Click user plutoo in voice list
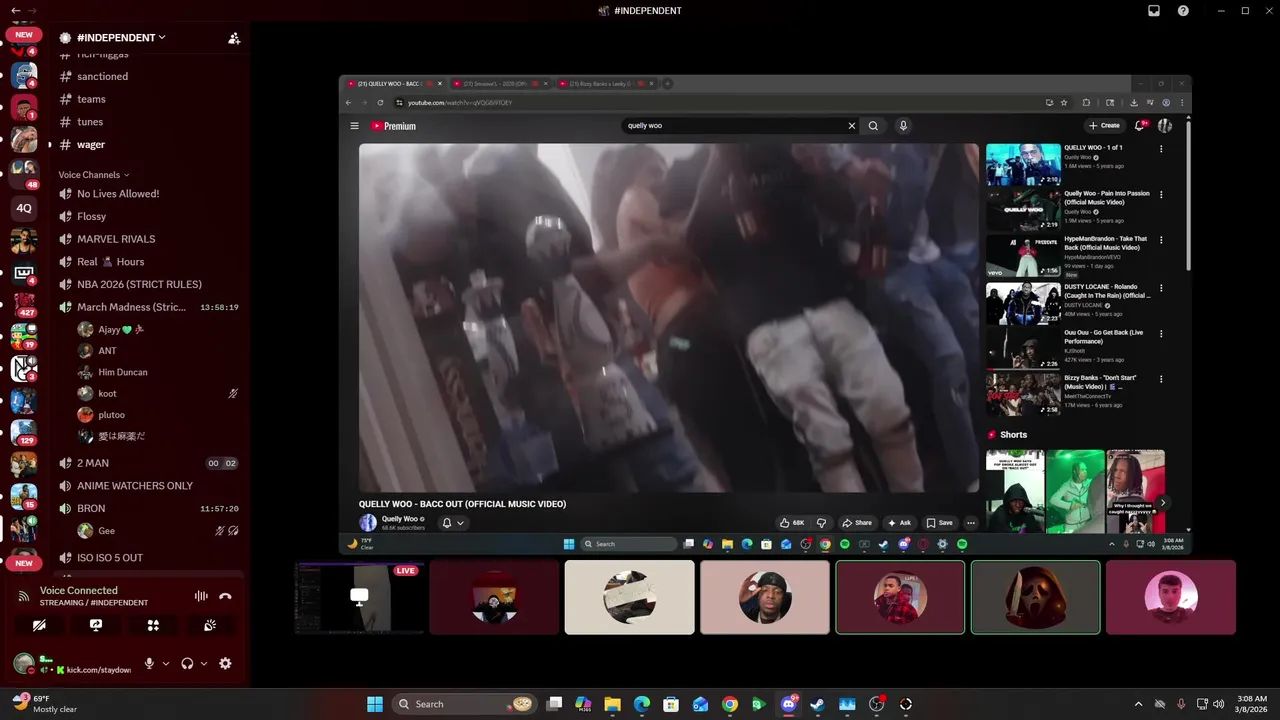 coord(111,415)
